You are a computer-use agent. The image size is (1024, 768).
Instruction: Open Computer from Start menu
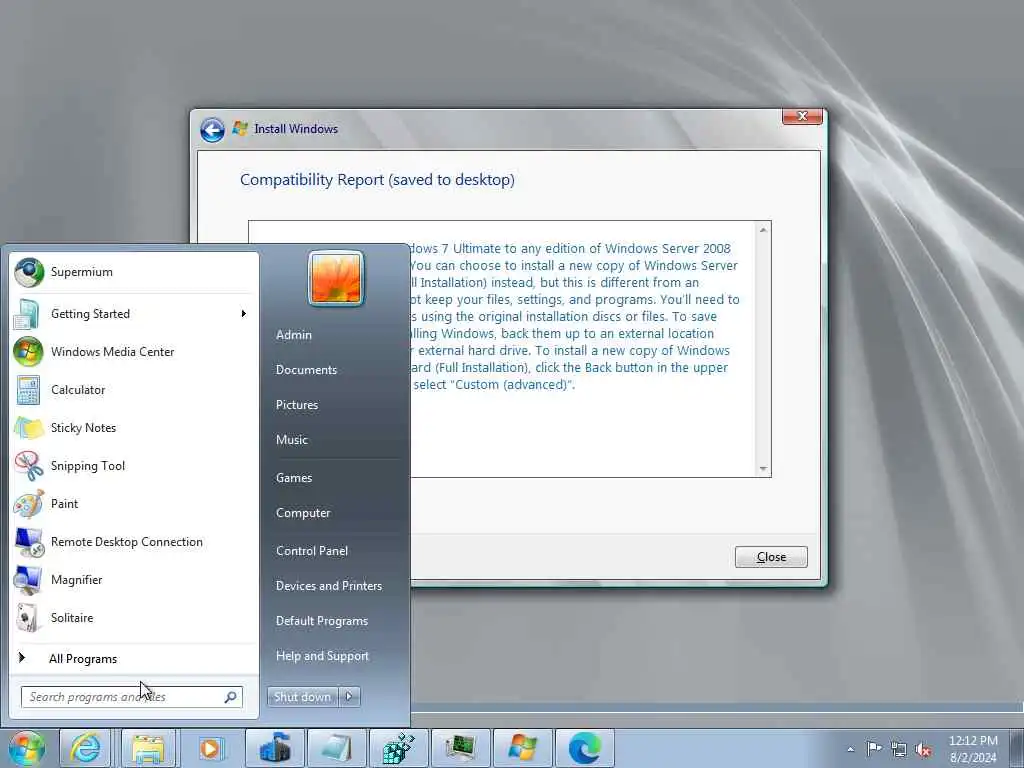pos(303,513)
